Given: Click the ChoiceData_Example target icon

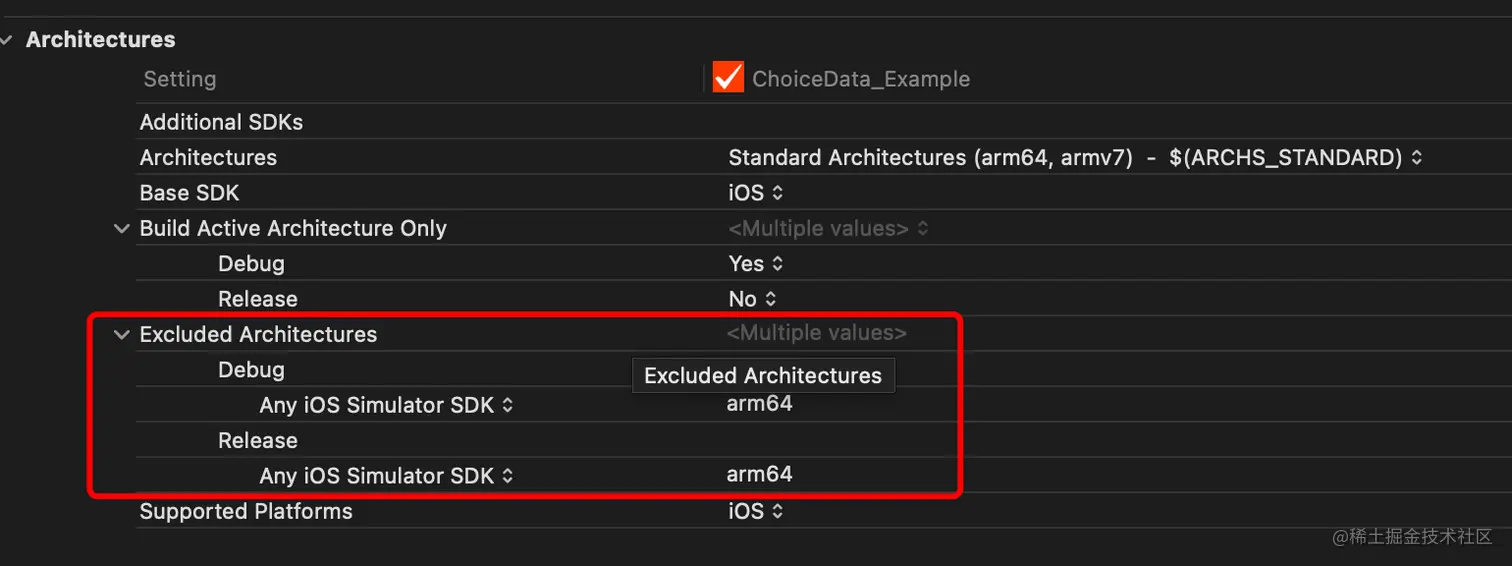Looking at the screenshot, I should pyautogui.click(x=728, y=78).
